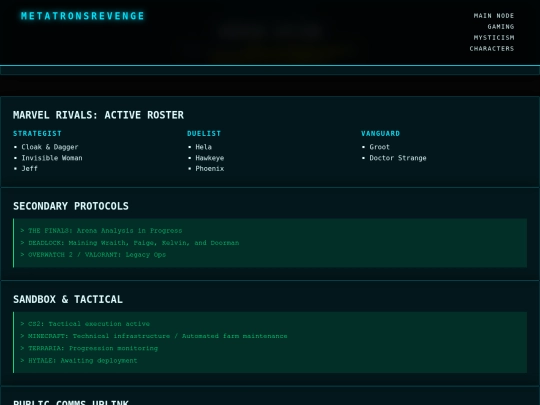Select the MINECRAFT technical infrastructure line

point(154,336)
